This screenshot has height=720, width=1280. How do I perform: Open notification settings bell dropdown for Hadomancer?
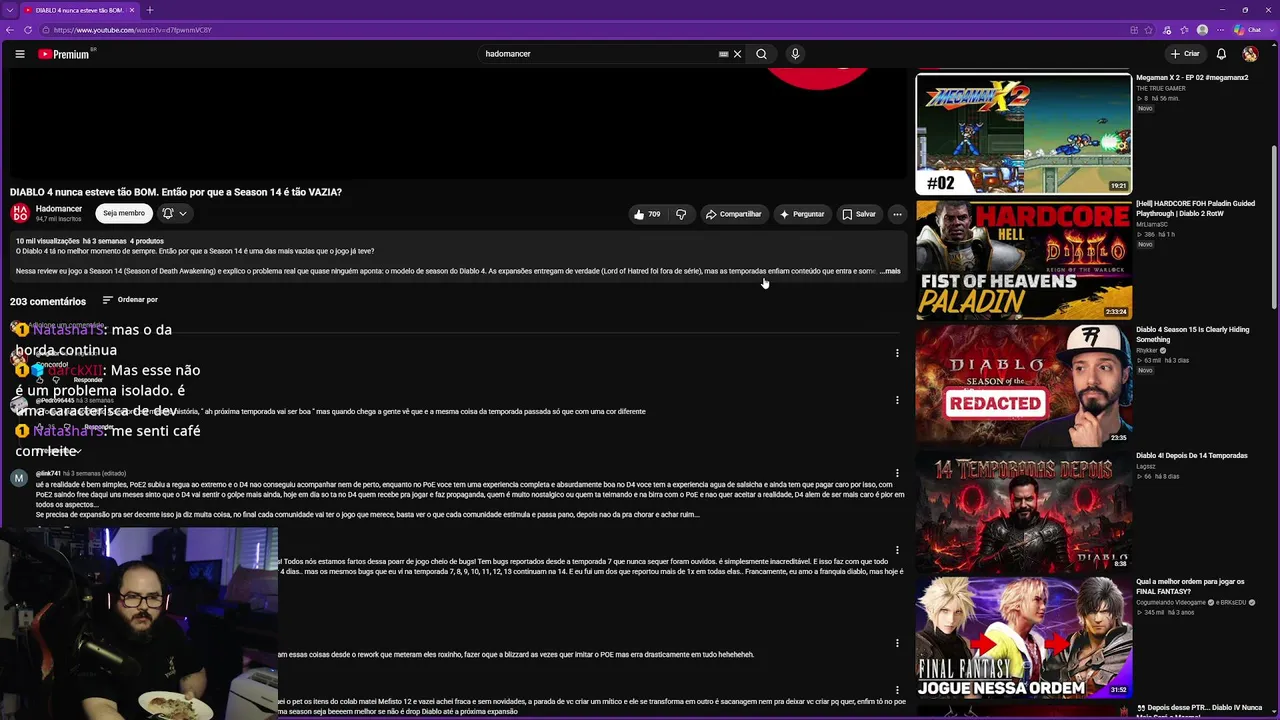(x=175, y=213)
